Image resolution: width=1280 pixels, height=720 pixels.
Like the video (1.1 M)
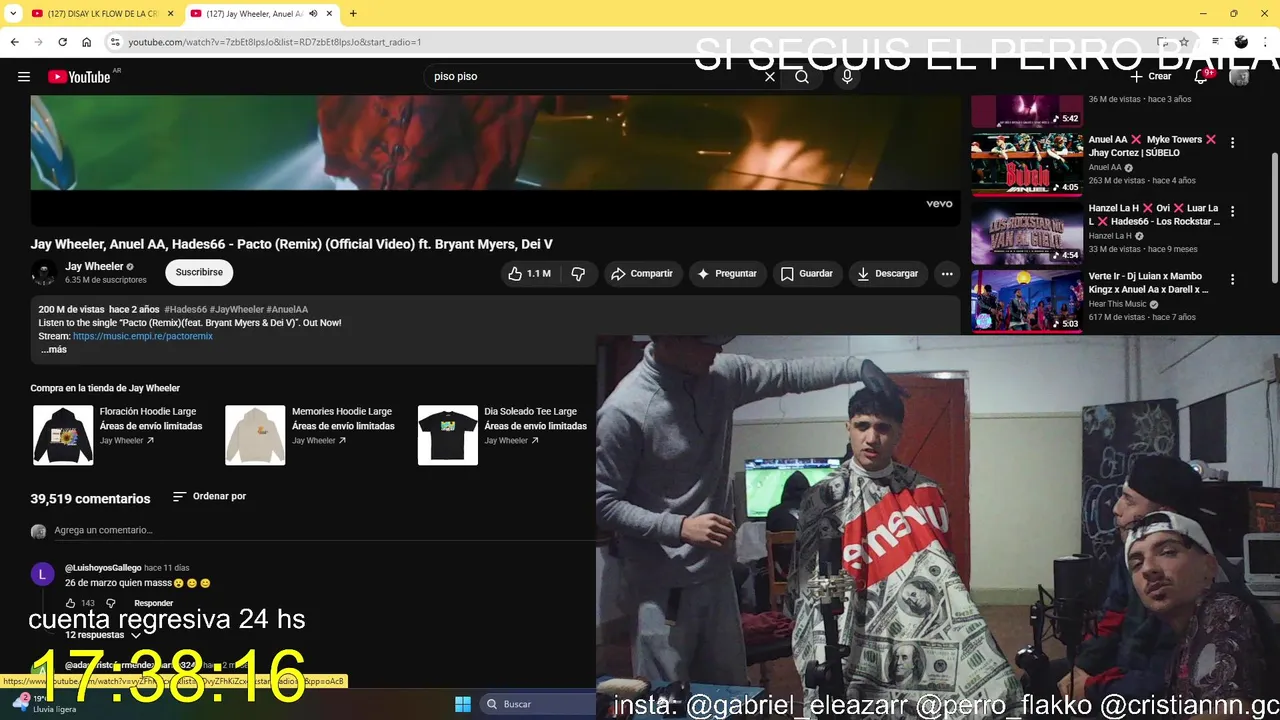click(530, 273)
